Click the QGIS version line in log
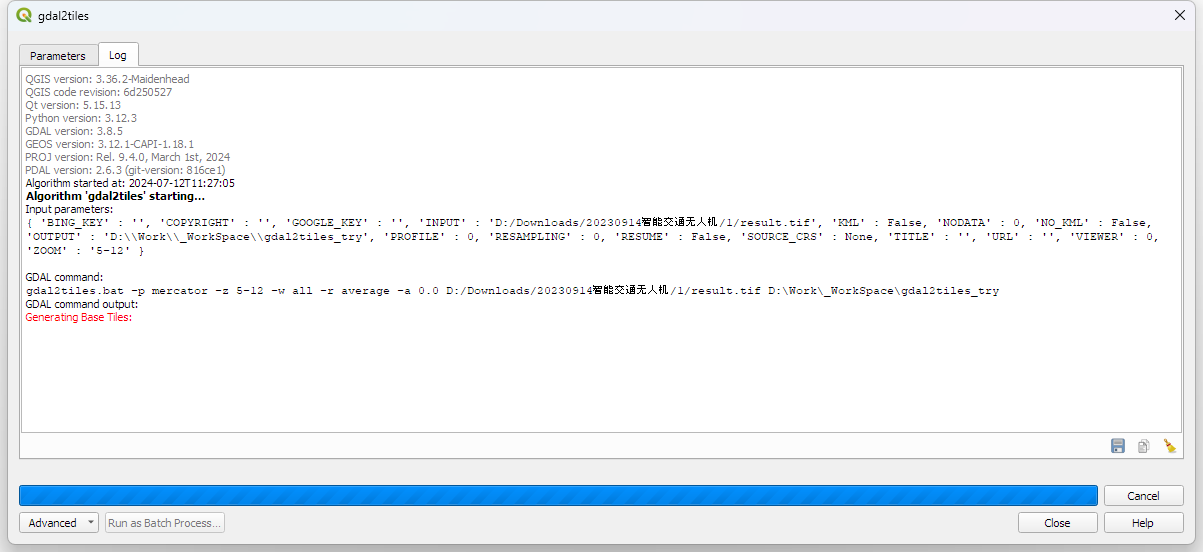Image resolution: width=1203 pixels, height=552 pixels. 107,79
